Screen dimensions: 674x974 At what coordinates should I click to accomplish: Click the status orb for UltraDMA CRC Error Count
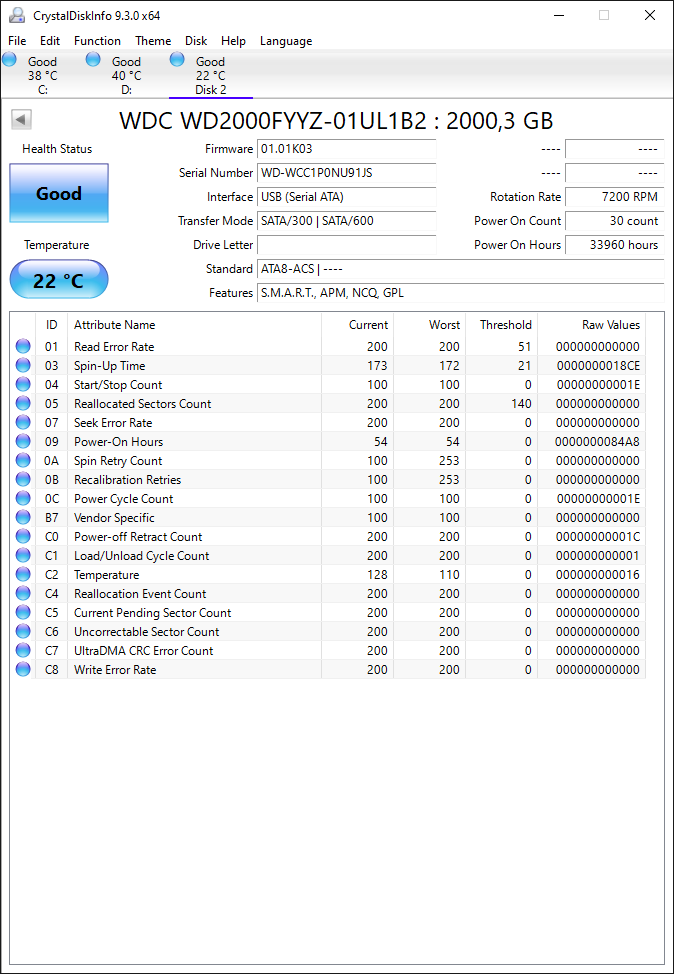(x=23, y=650)
